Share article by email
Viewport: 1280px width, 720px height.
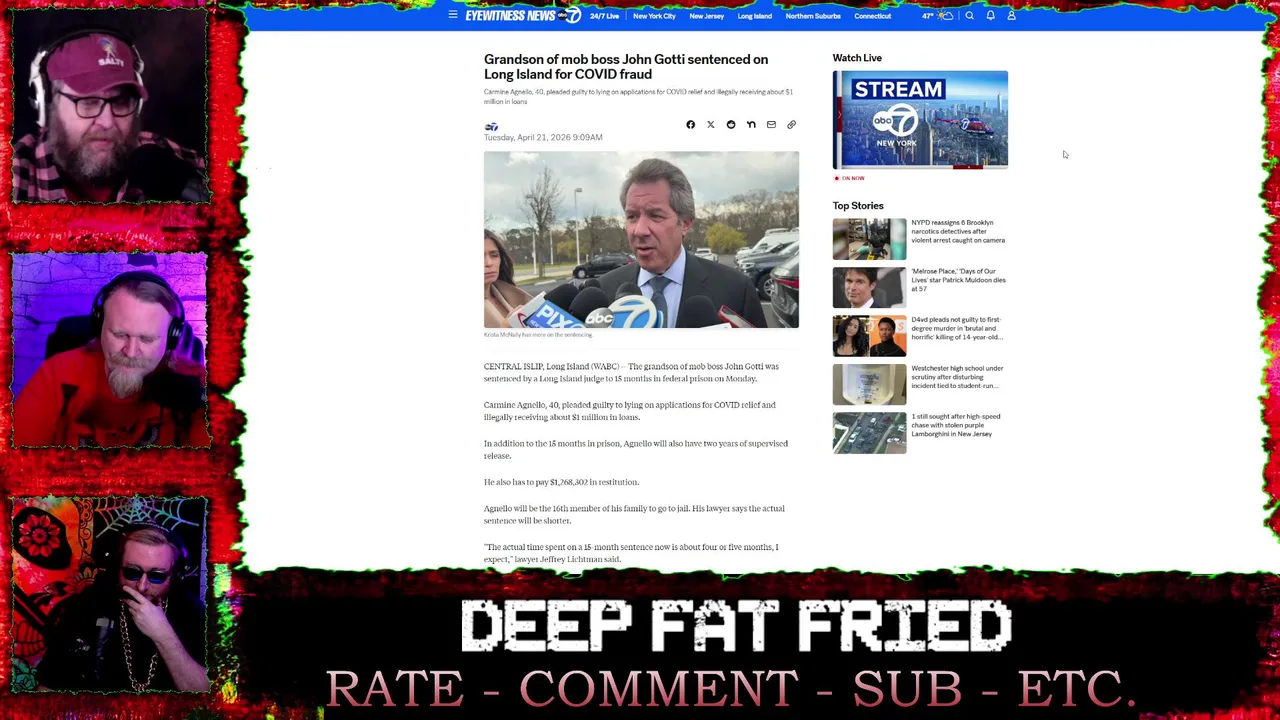(x=771, y=125)
